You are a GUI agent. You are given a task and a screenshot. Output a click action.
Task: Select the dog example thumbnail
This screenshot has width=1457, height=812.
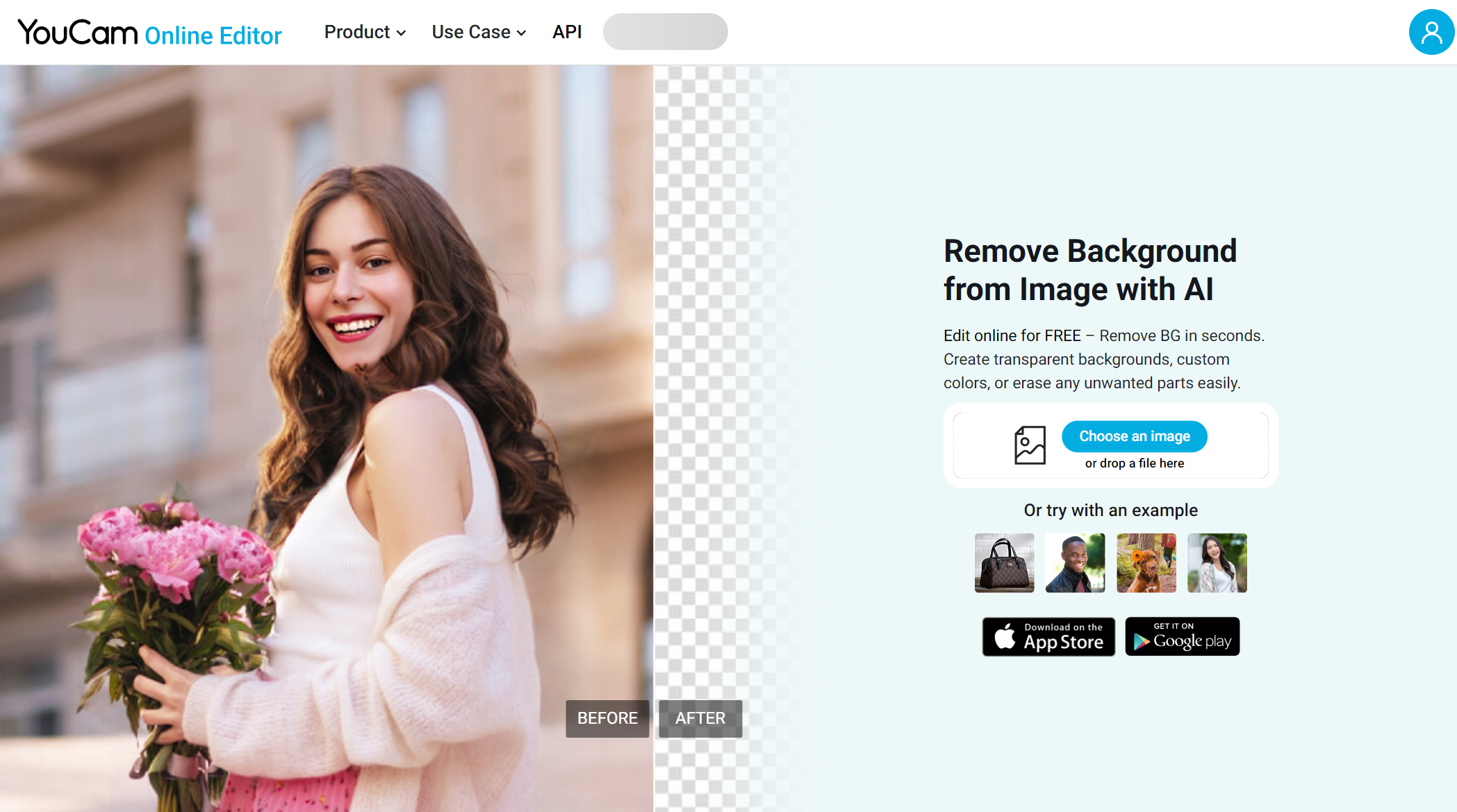(1147, 562)
